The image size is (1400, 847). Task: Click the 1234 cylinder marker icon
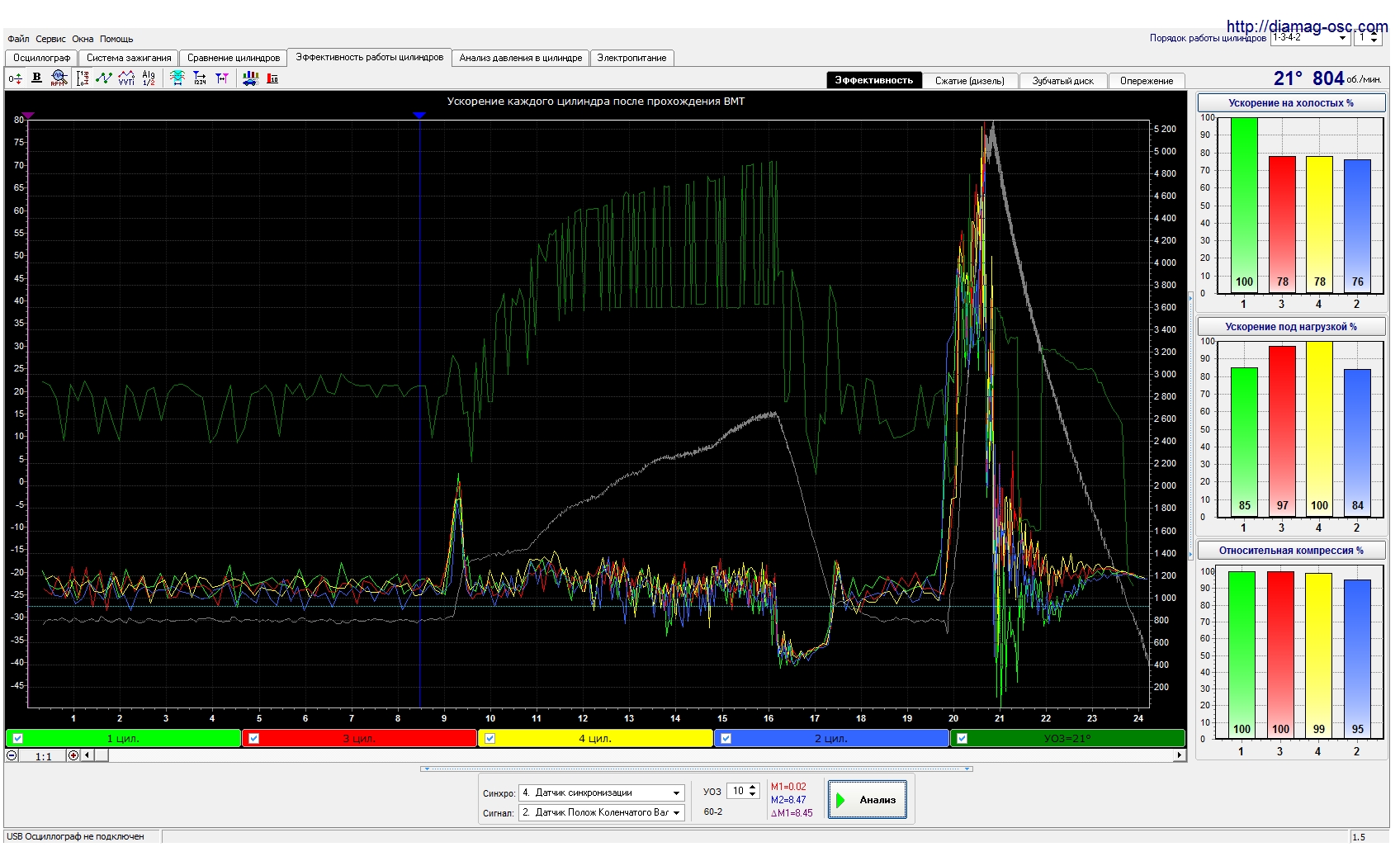click(200, 78)
